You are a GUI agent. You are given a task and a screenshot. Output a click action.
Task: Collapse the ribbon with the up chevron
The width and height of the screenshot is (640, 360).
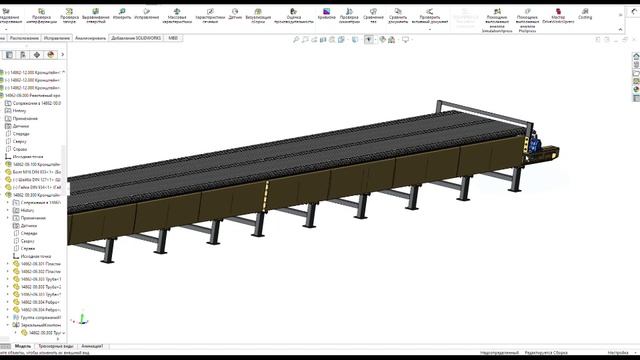tap(620, 29)
